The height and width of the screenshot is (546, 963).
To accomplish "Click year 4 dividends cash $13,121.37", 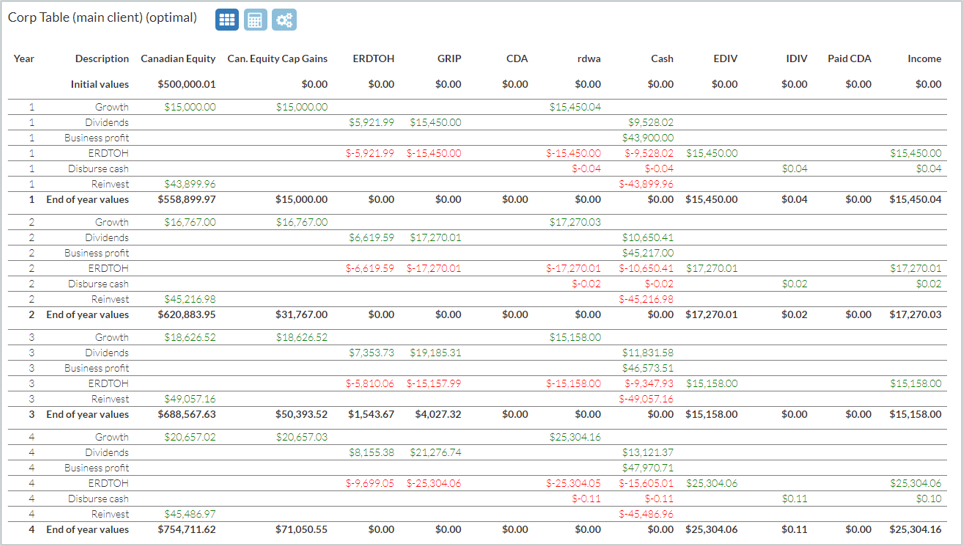I will click(x=648, y=453).
